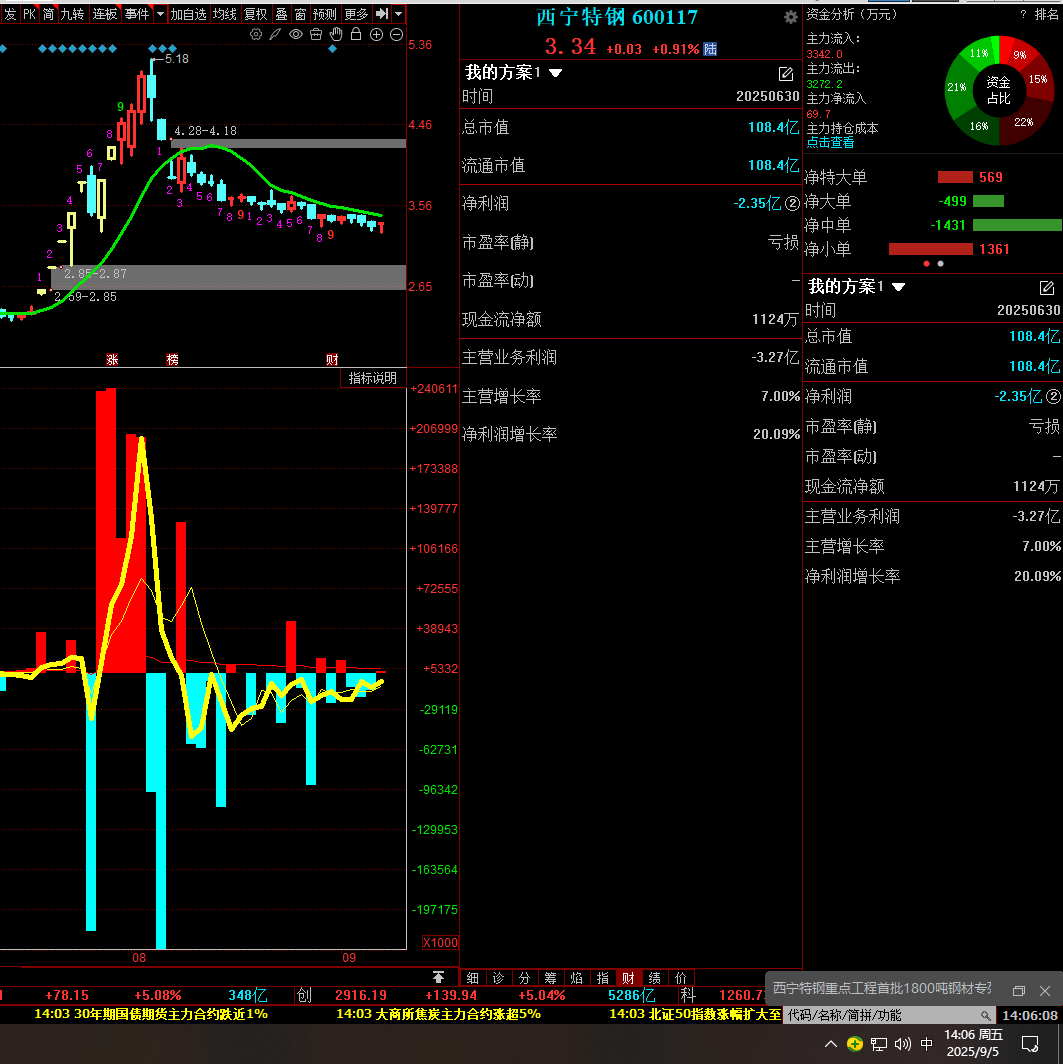The image size is (1063, 1064).
Task: Click the question mark help icon
Action: [x=1023, y=14]
